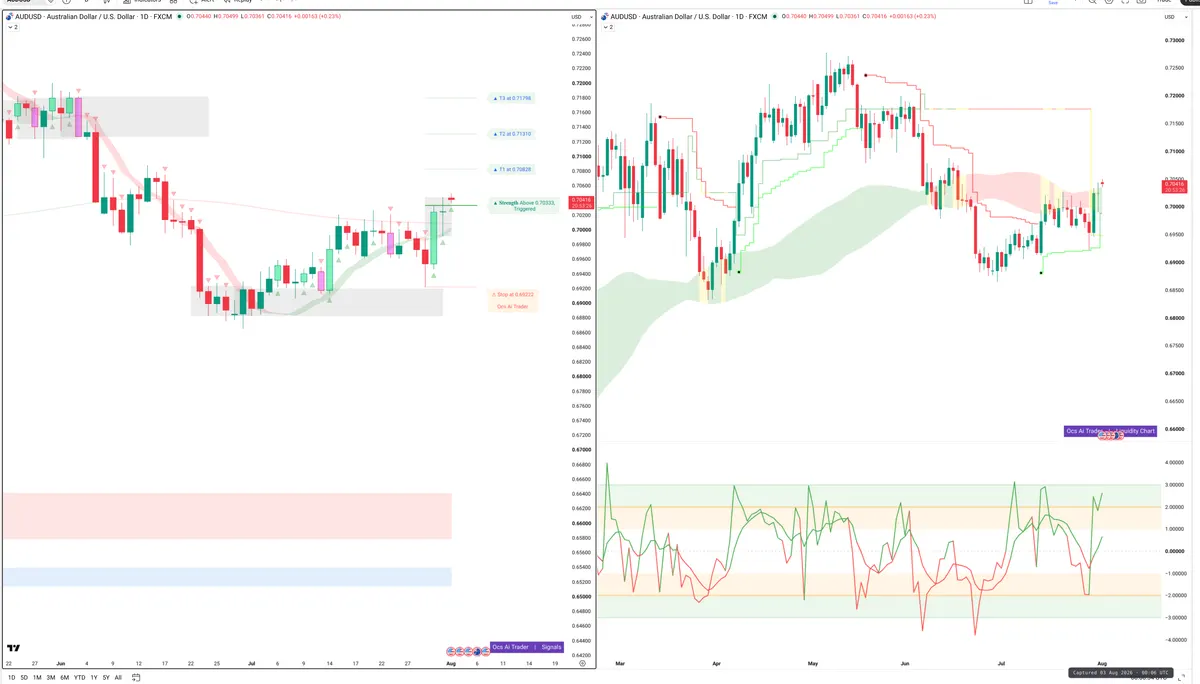1200x684 pixels.
Task: Click the blue shaded zone in left chart
Action: [227, 577]
